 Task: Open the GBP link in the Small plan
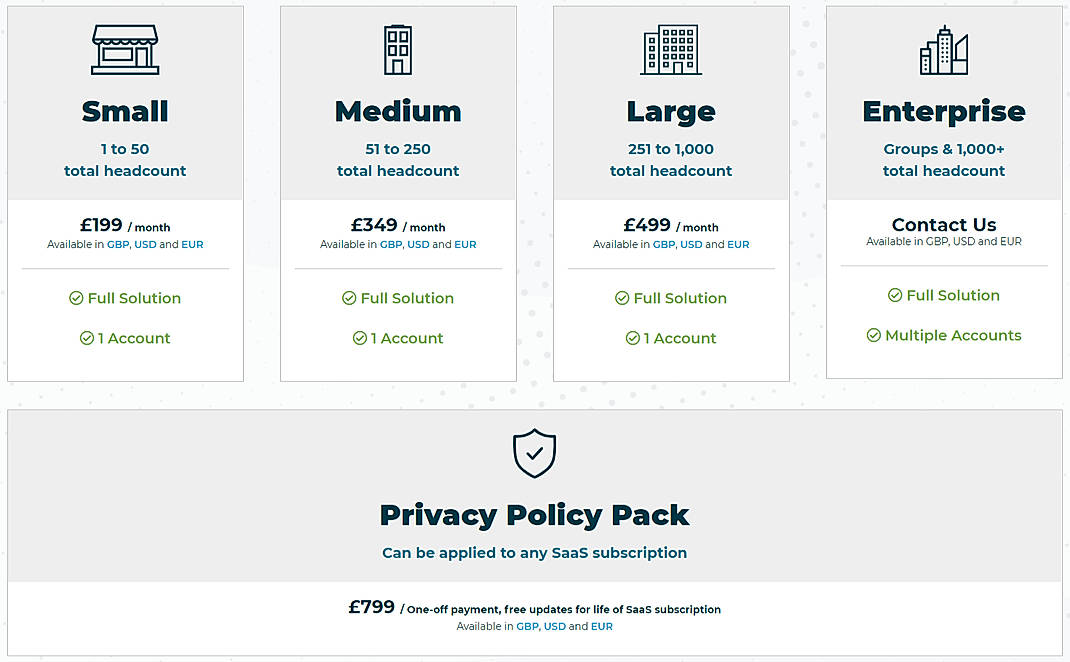tap(119, 244)
